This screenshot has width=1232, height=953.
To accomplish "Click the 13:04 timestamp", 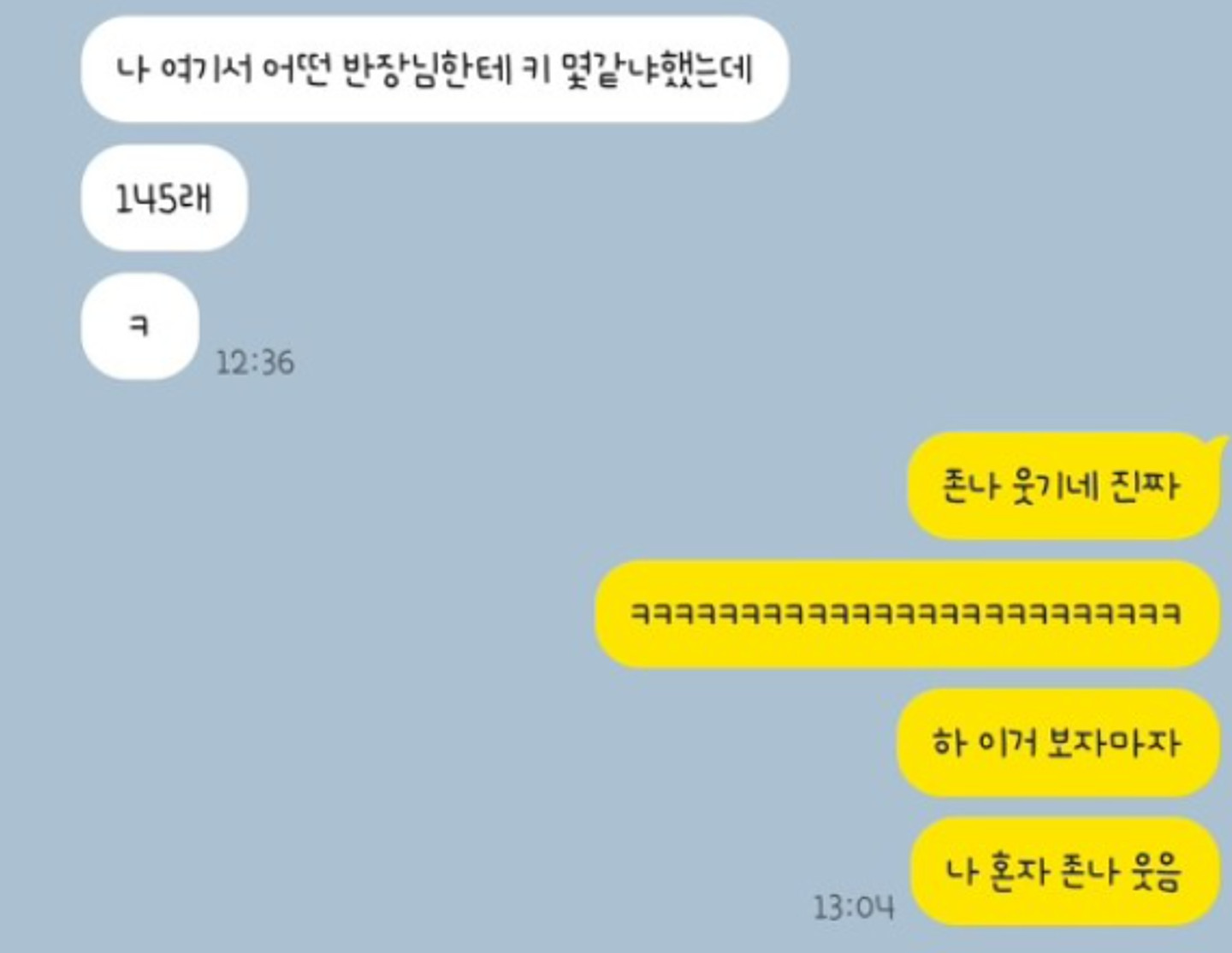I will point(853,907).
